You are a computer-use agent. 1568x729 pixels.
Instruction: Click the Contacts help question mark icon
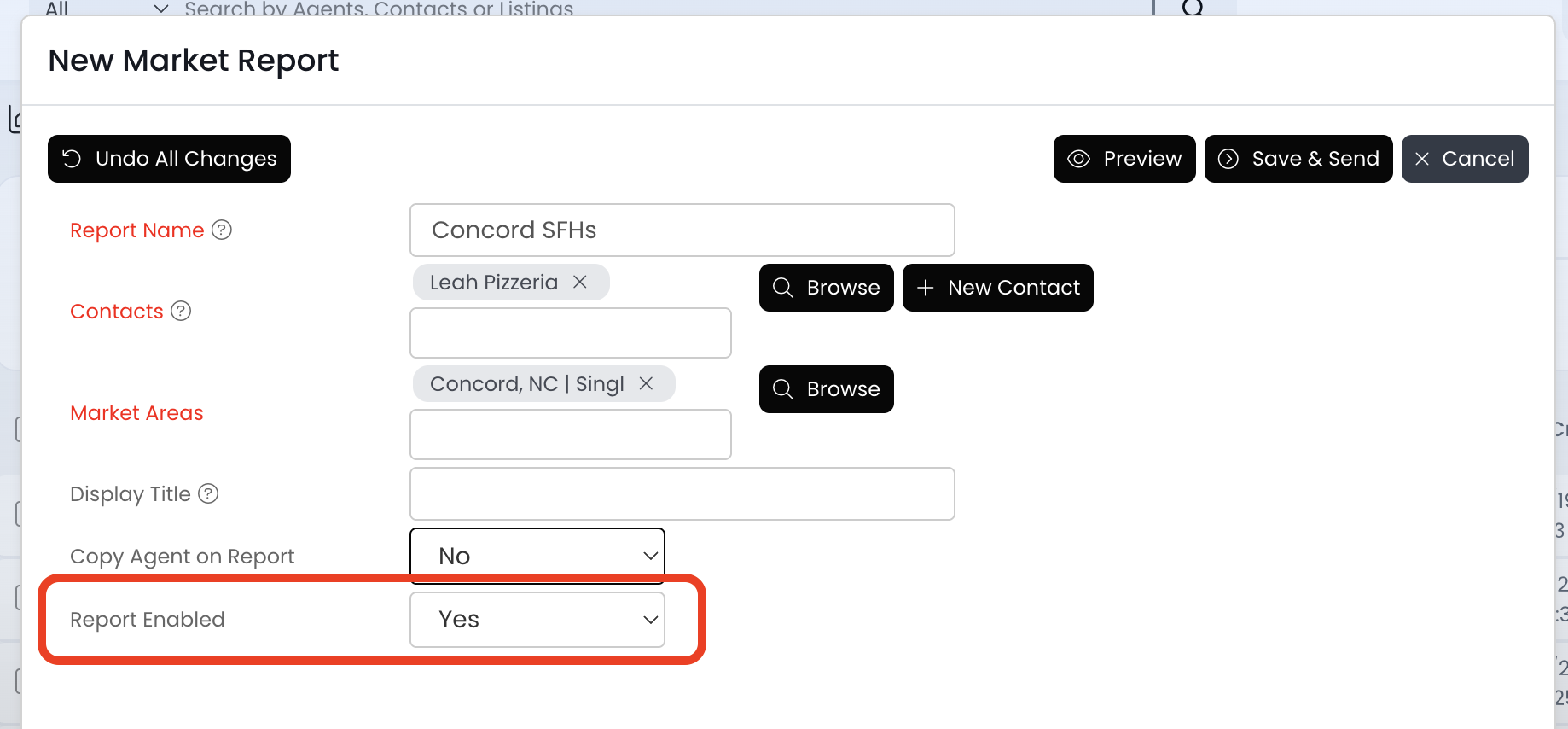click(x=181, y=311)
